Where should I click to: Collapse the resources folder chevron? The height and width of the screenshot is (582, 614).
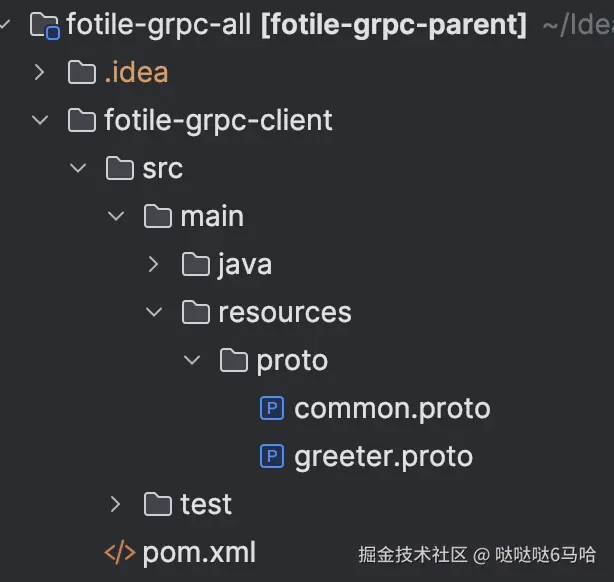154,312
